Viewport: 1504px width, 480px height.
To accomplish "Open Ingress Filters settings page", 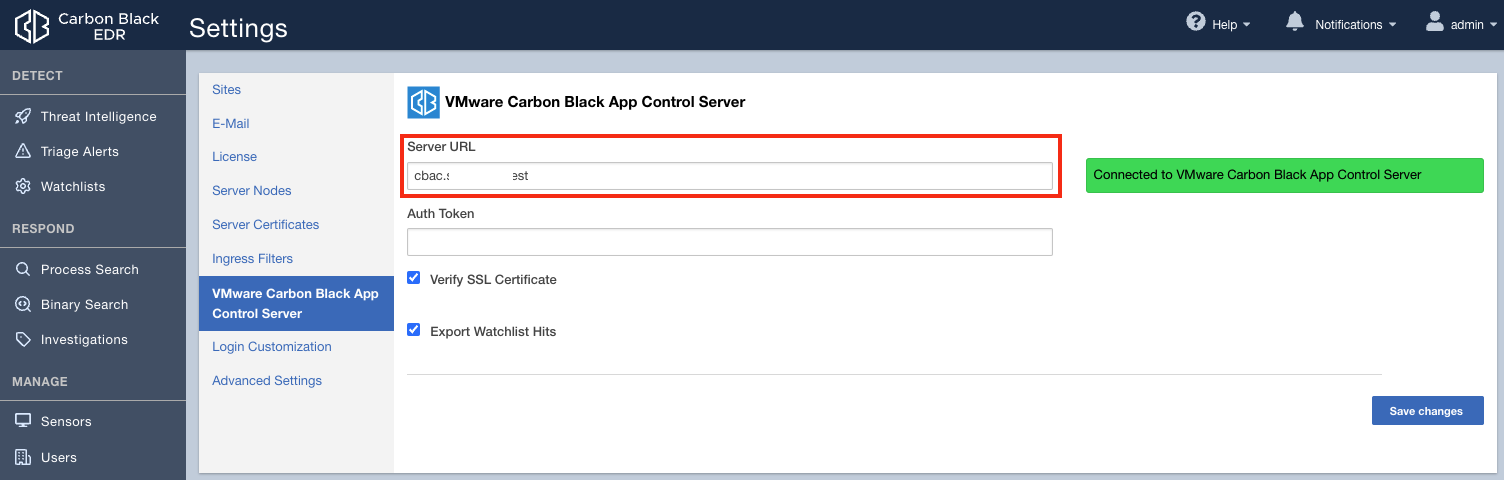I will click(x=253, y=259).
